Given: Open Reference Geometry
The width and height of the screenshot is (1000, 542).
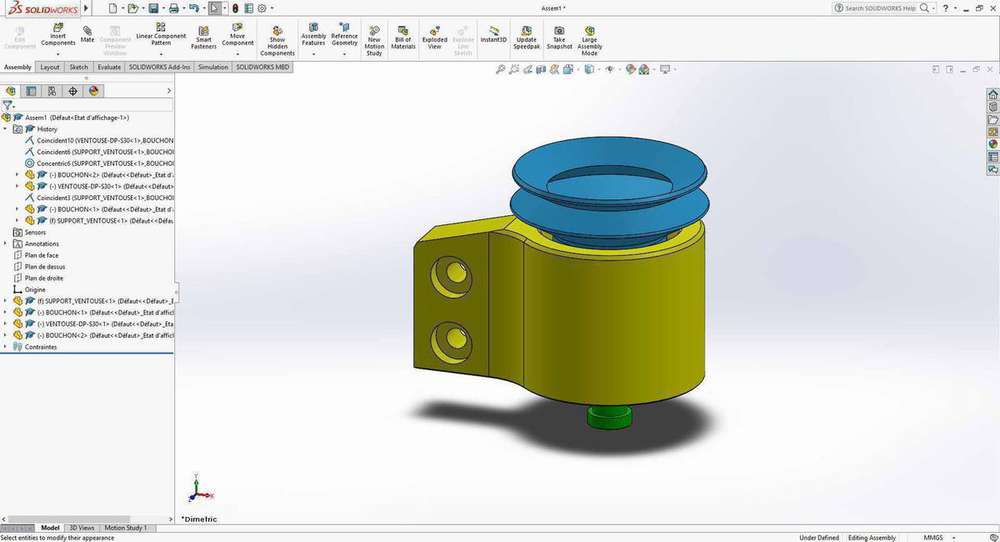Looking at the screenshot, I should pyautogui.click(x=344, y=35).
